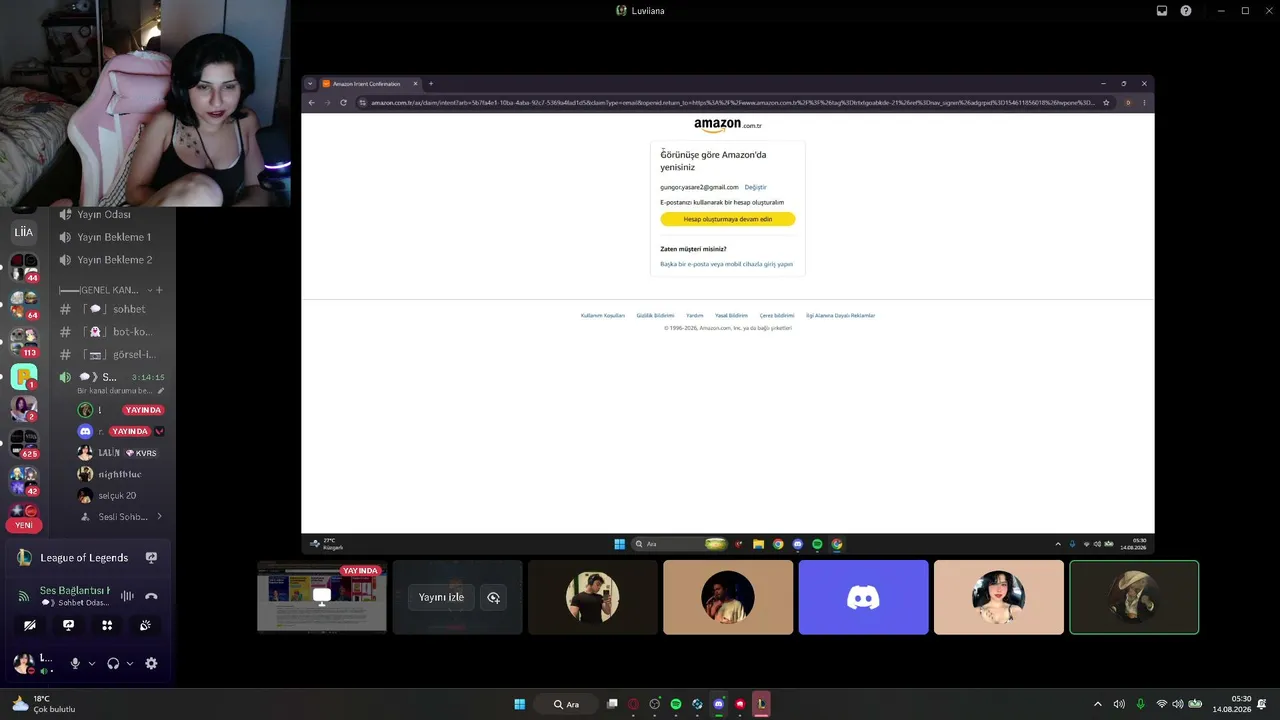This screenshot has width=1280, height=720.
Task: Click the Ara search box on taskbar
Action: [566, 704]
